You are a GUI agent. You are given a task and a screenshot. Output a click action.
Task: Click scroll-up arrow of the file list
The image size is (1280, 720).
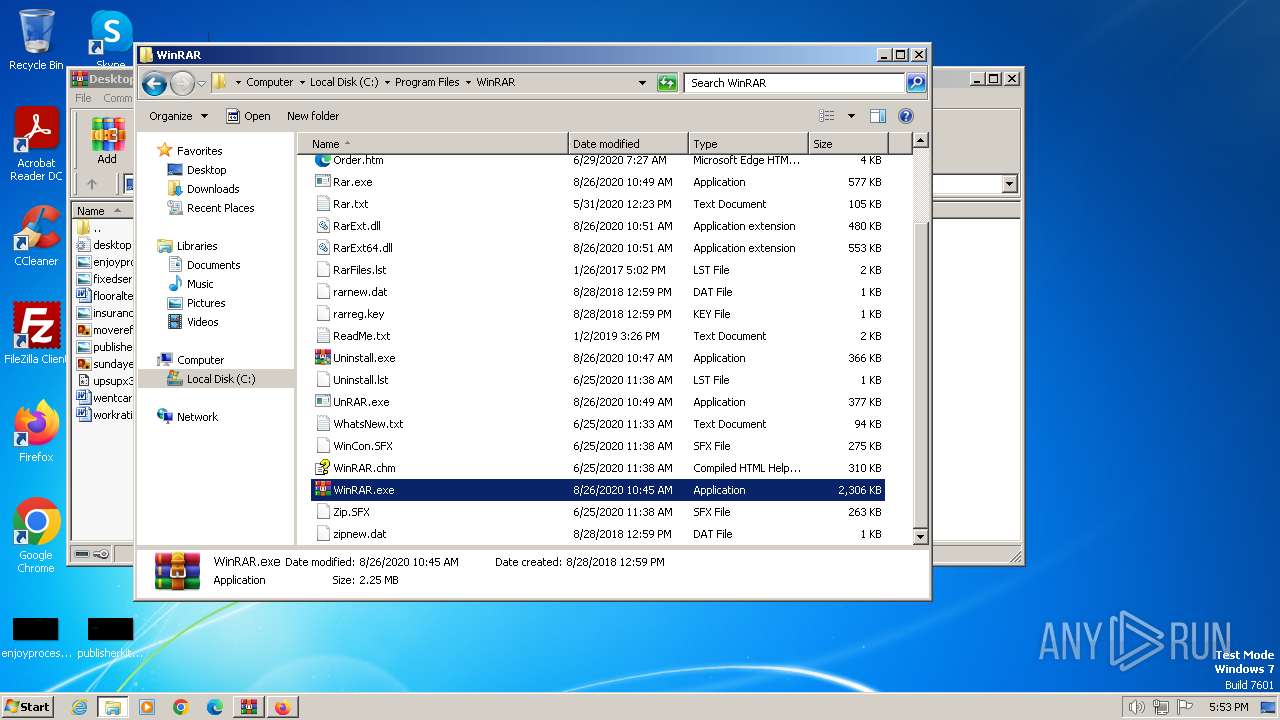click(921, 141)
